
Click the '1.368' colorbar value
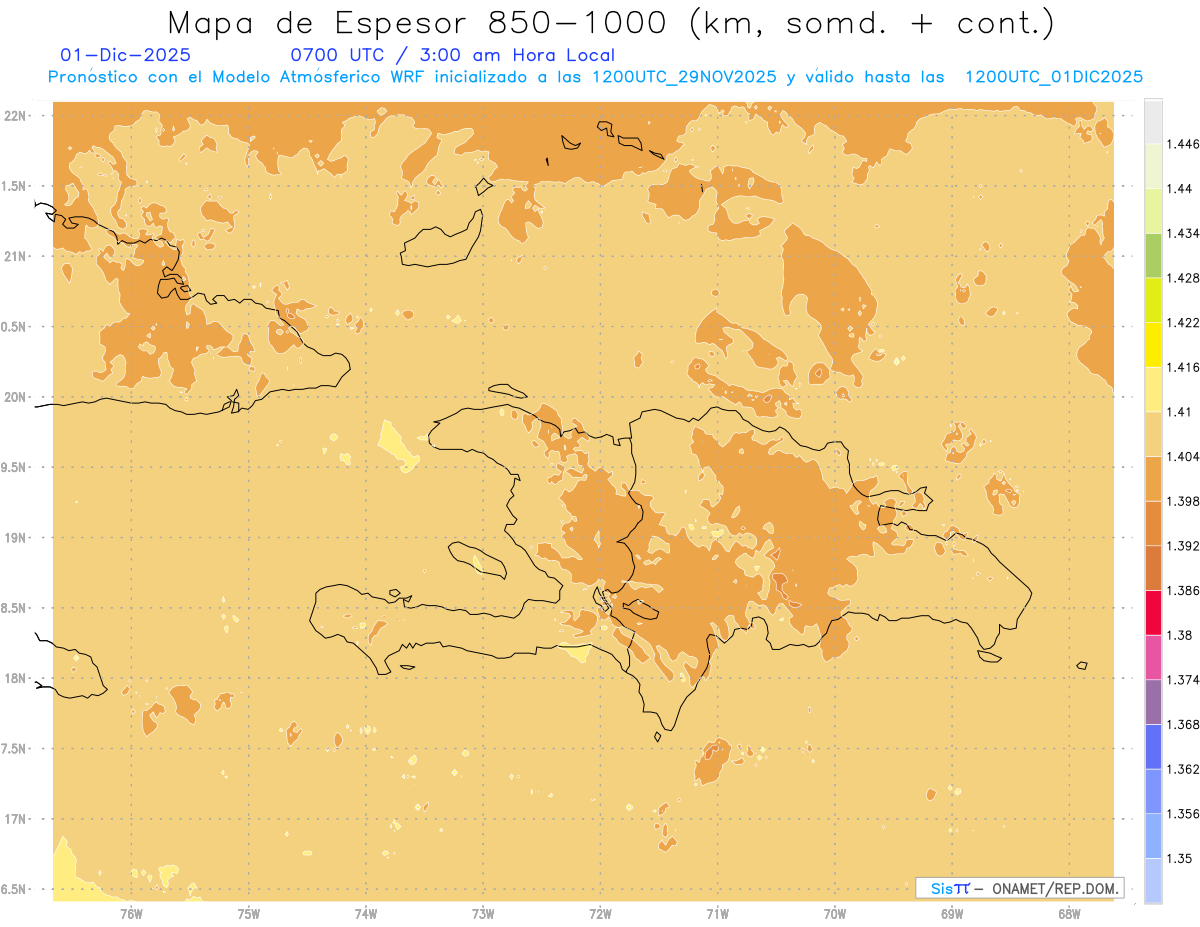(1184, 725)
